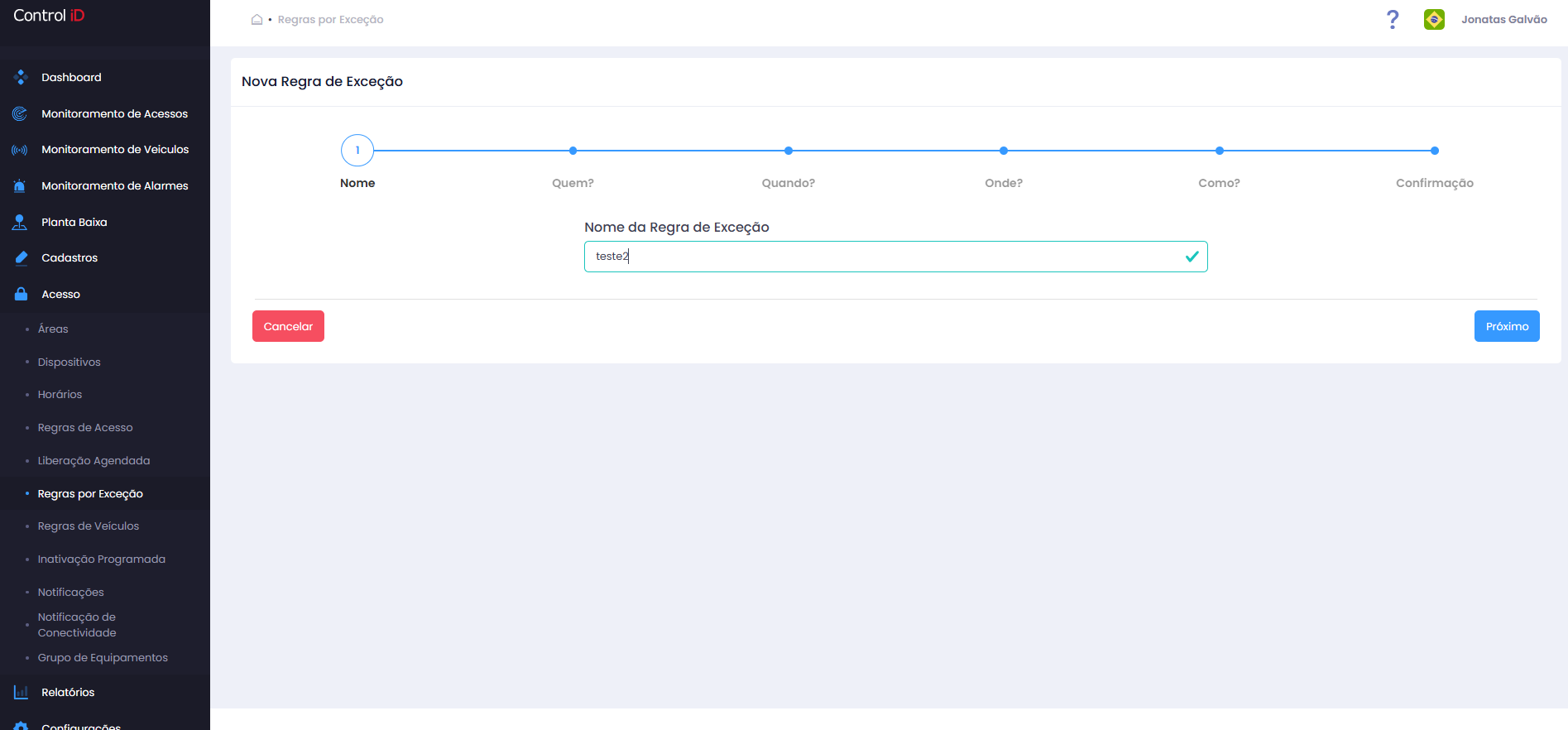1568x730 pixels.
Task: Click the home icon in breadcrumb
Action: [x=257, y=19]
